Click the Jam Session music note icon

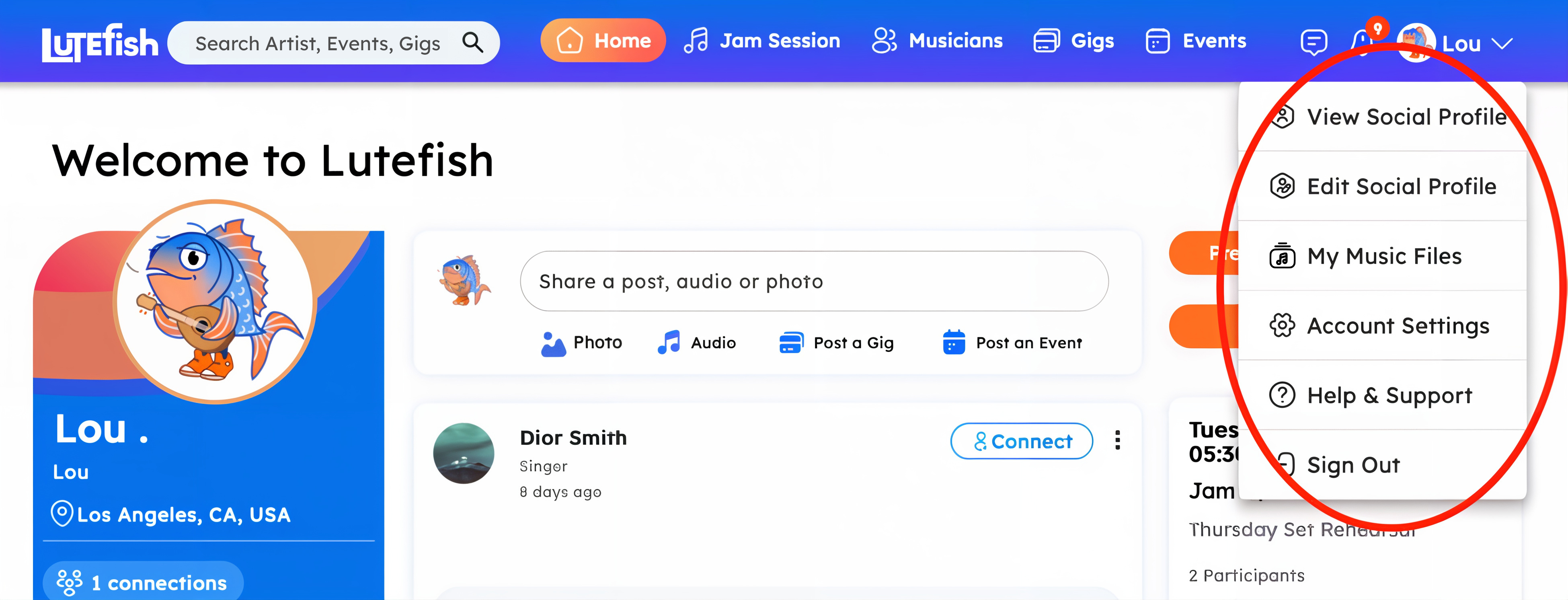(696, 41)
